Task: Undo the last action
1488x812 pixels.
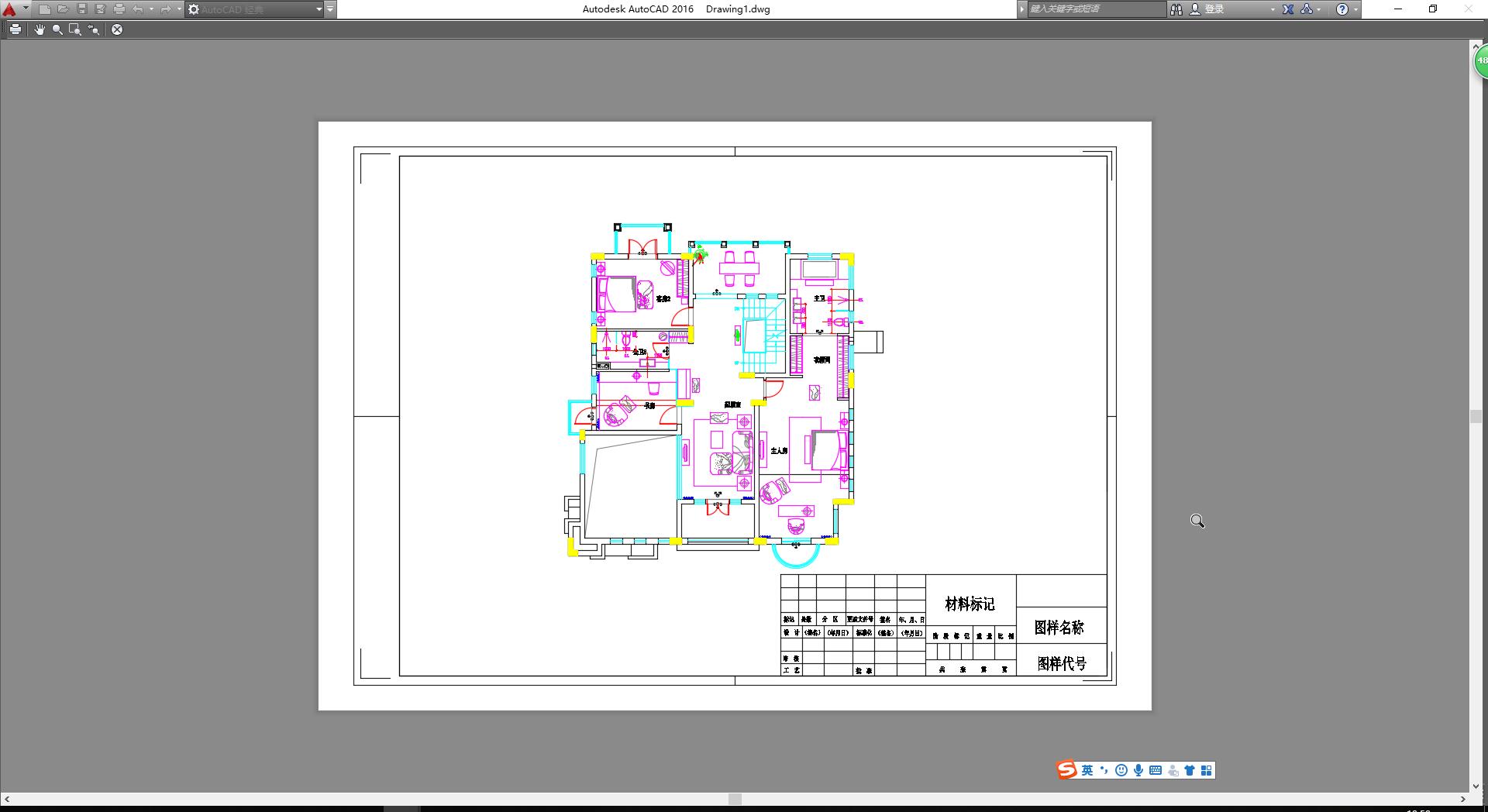Action: [x=138, y=9]
